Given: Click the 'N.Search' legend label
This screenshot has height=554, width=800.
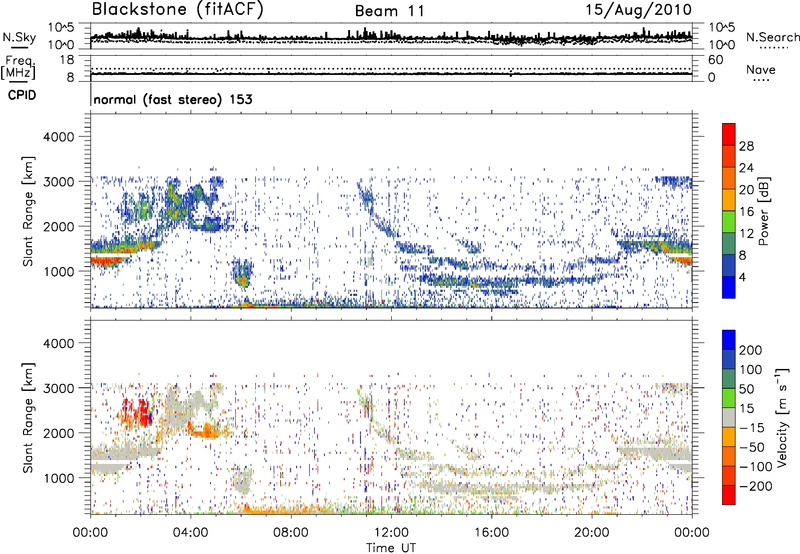Looking at the screenshot, I should click(x=772, y=37).
